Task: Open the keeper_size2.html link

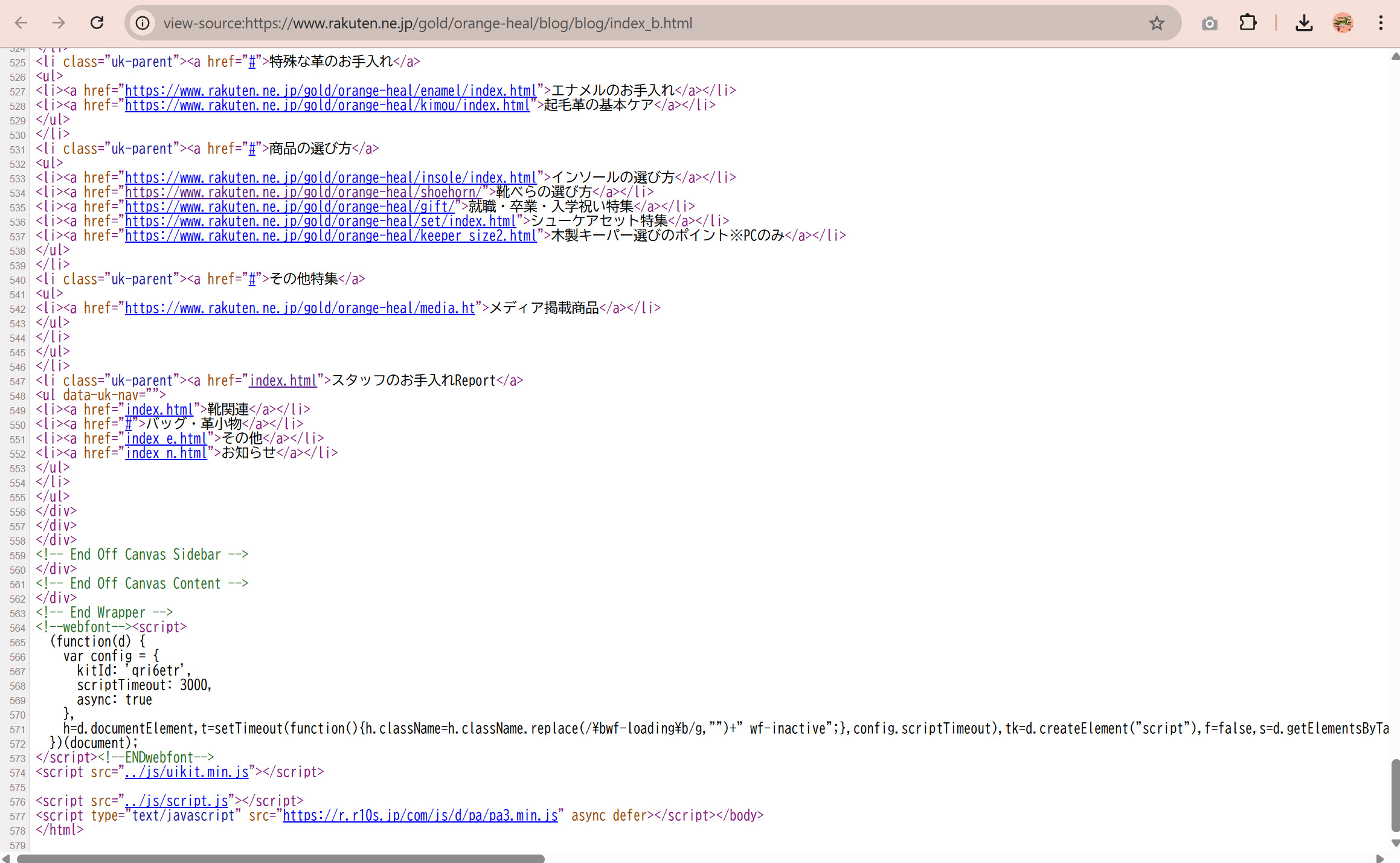Action: tap(330, 236)
